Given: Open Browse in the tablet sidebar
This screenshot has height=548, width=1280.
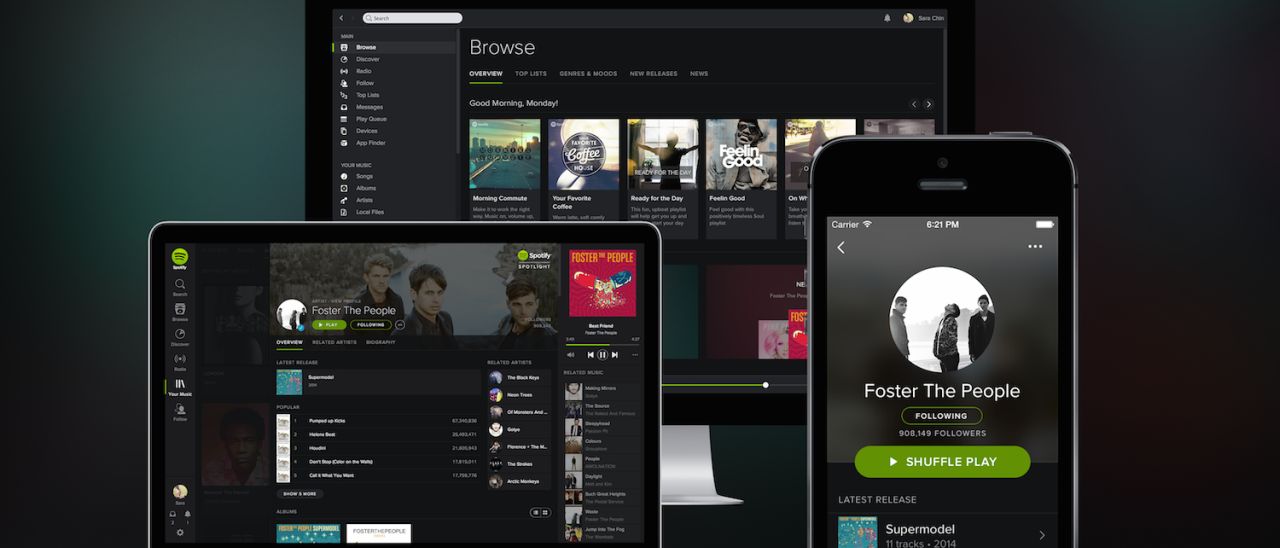Looking at the screenshot, I should click(x=180, y=312).
